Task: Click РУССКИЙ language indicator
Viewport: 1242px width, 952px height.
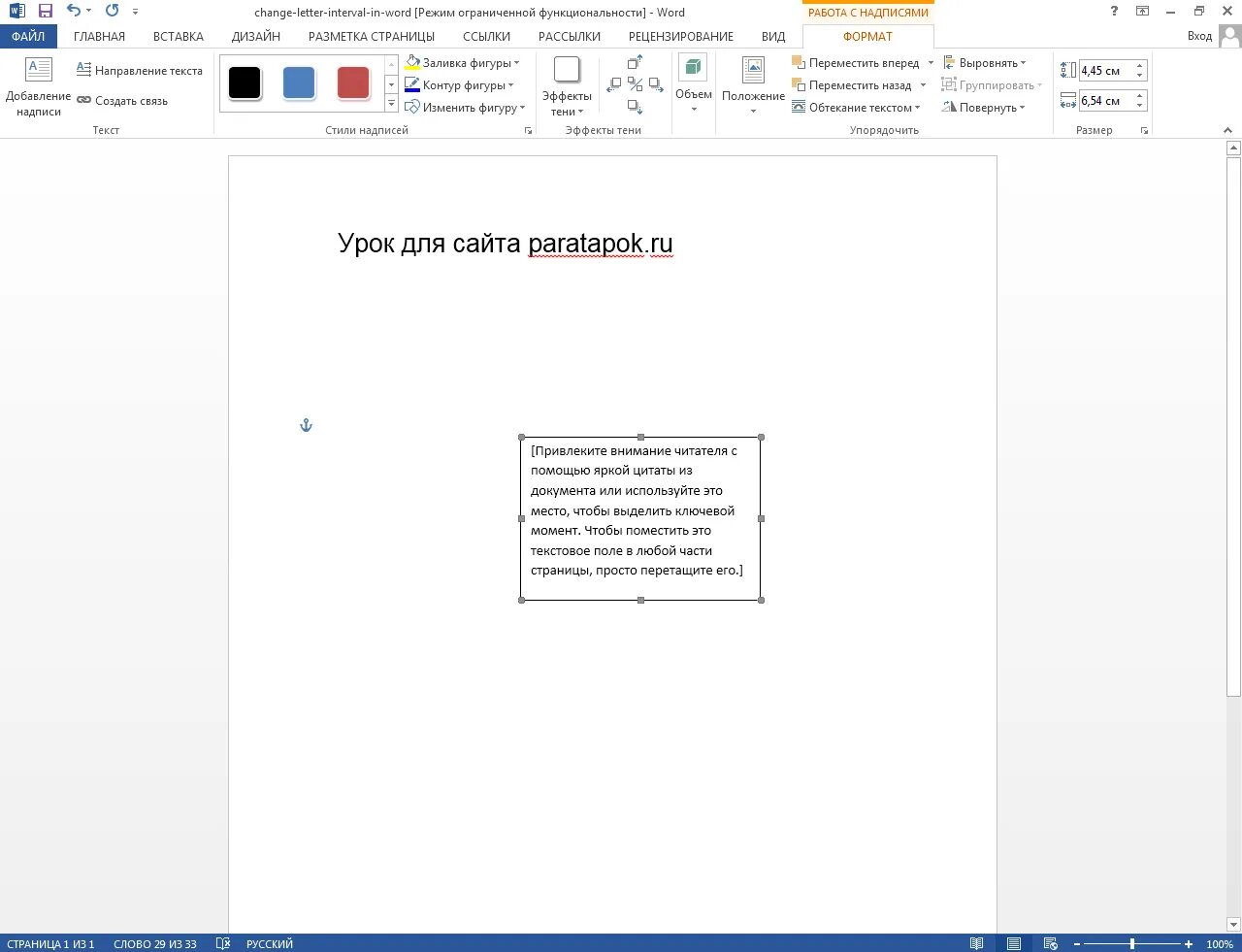Action: tap(270, 943)
